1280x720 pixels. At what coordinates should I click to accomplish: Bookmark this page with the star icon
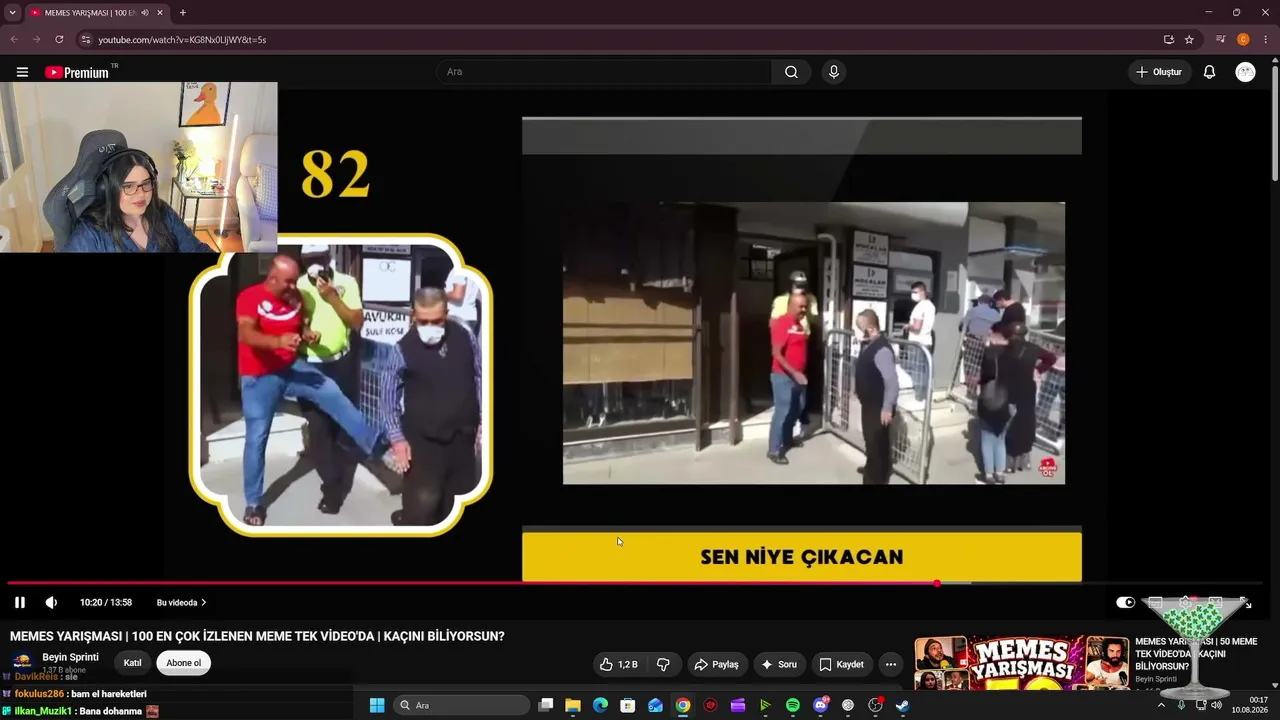coord(1189,40)
